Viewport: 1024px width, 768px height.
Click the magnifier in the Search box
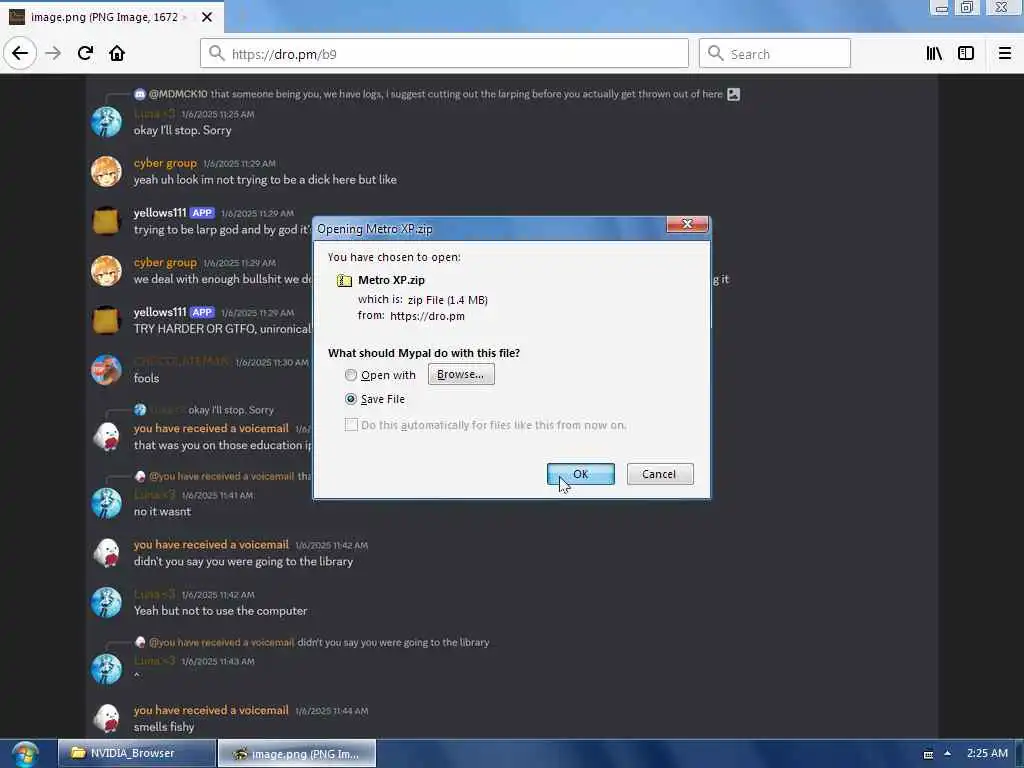(x=716, y=54)
